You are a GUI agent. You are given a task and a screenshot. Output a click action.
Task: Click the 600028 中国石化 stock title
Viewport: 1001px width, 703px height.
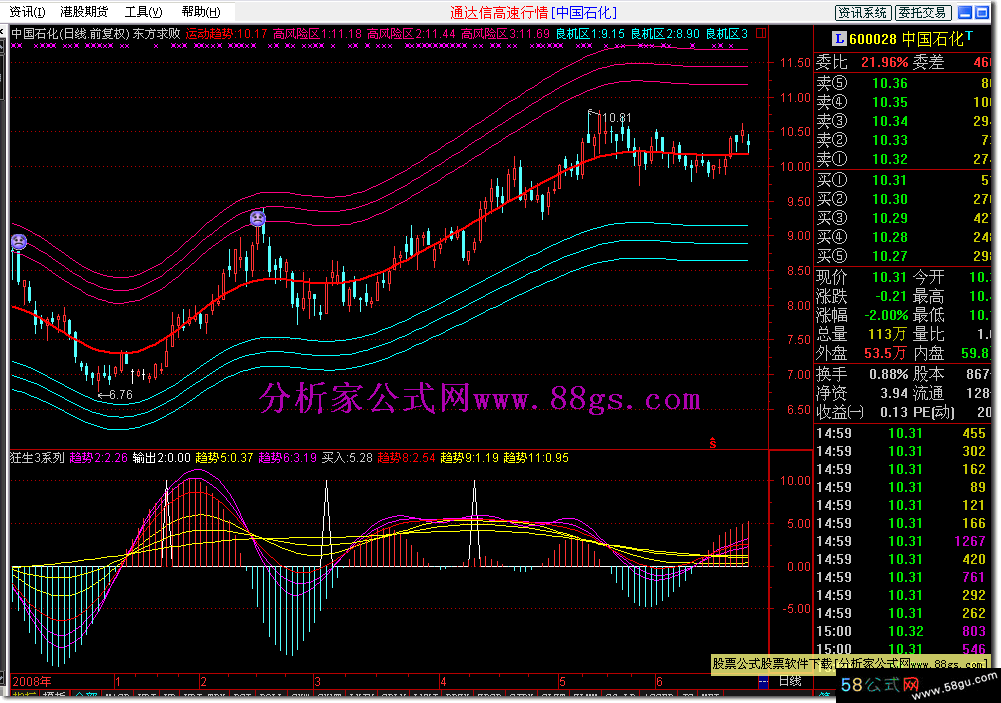(x=905, y=39)
